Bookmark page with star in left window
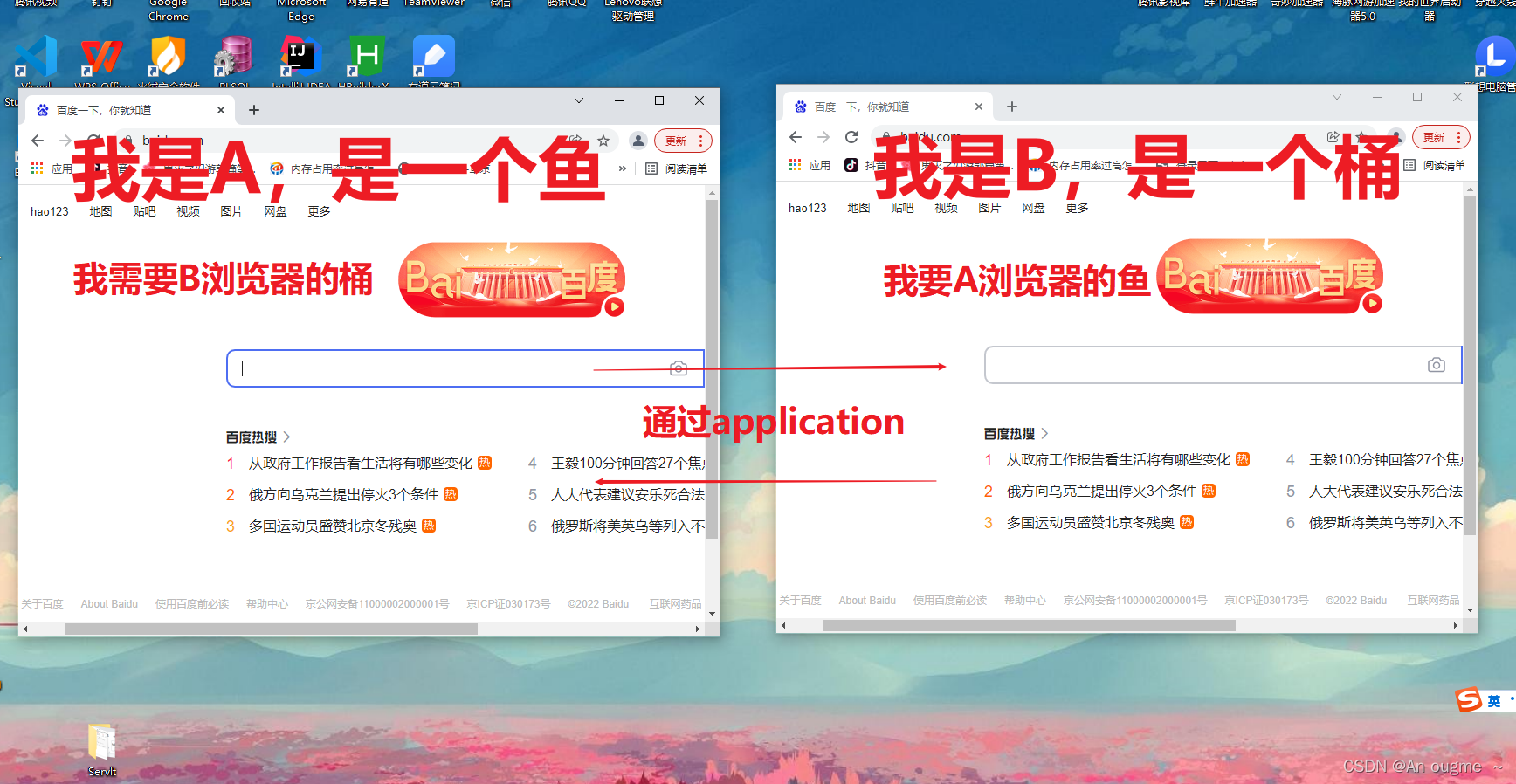This screenshot has height=784, width=1516. 603,141
